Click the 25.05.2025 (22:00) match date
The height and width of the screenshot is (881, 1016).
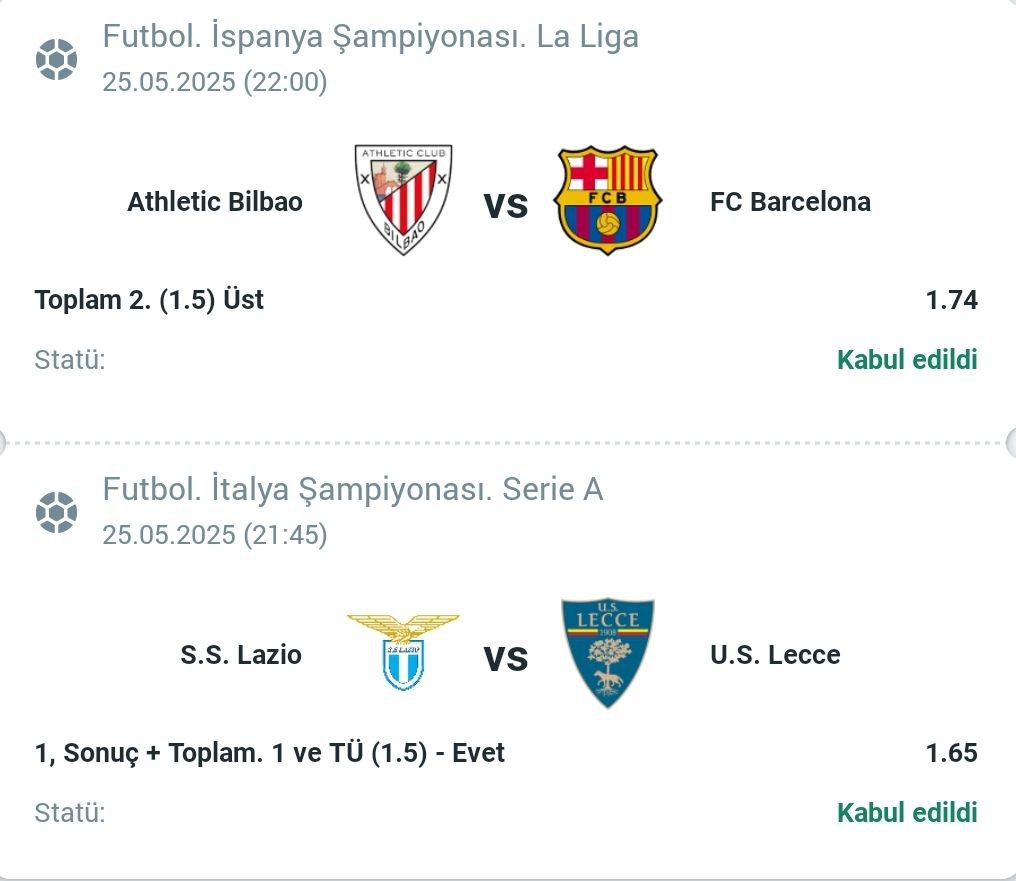click(215, 82)
